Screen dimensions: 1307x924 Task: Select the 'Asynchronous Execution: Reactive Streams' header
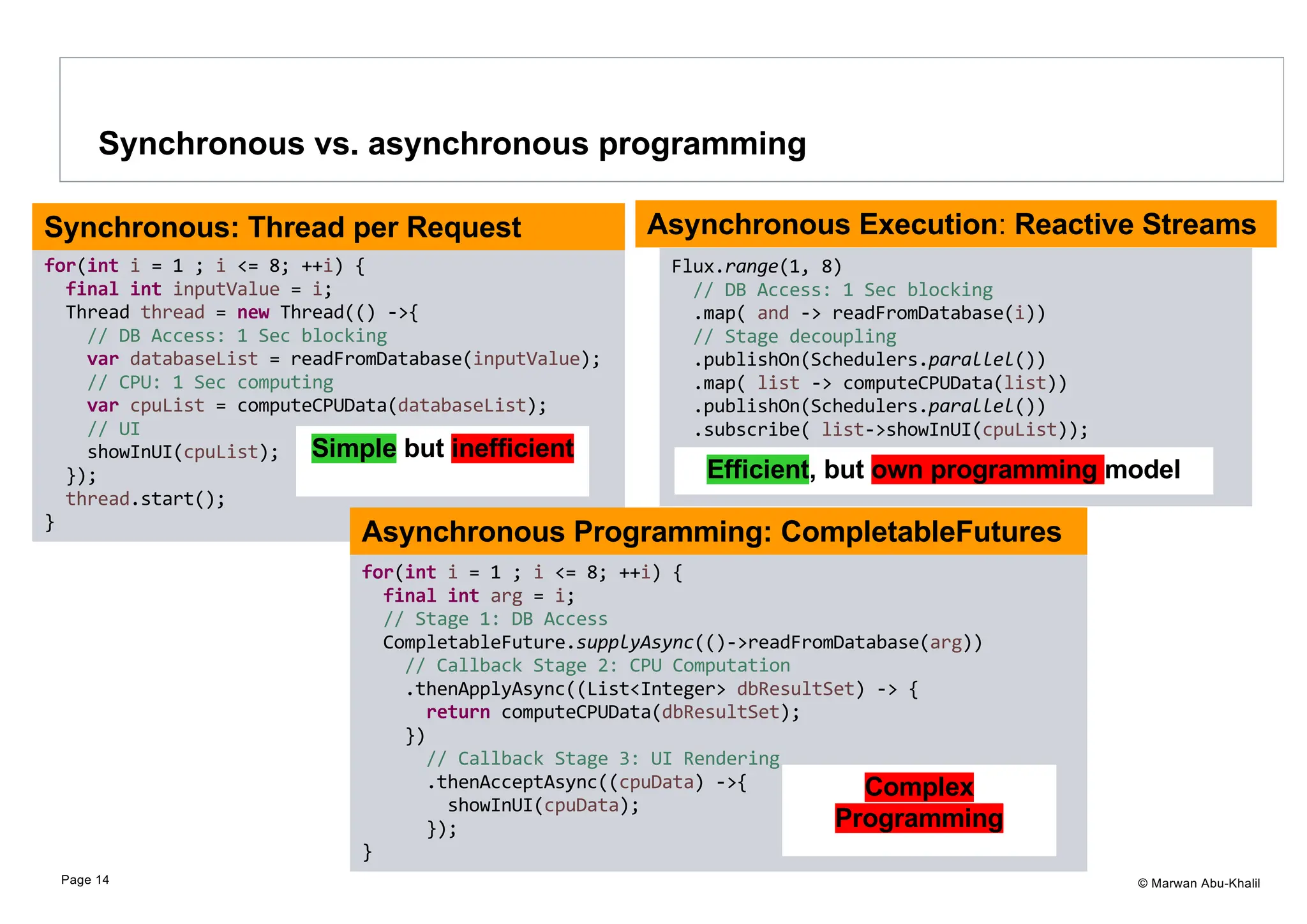951,225
